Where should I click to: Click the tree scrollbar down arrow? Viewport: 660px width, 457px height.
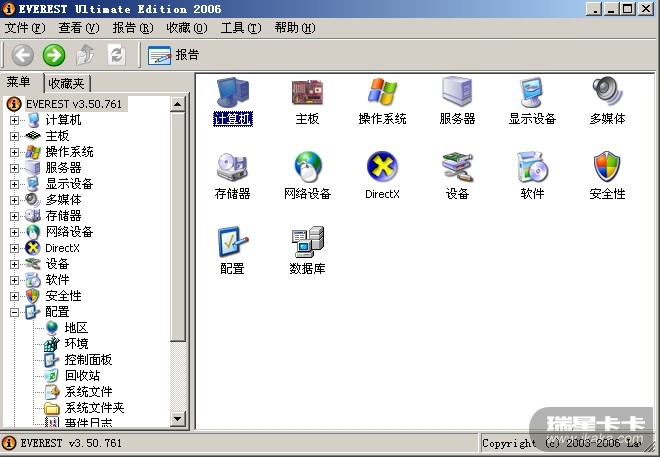(x=178, y=419)
